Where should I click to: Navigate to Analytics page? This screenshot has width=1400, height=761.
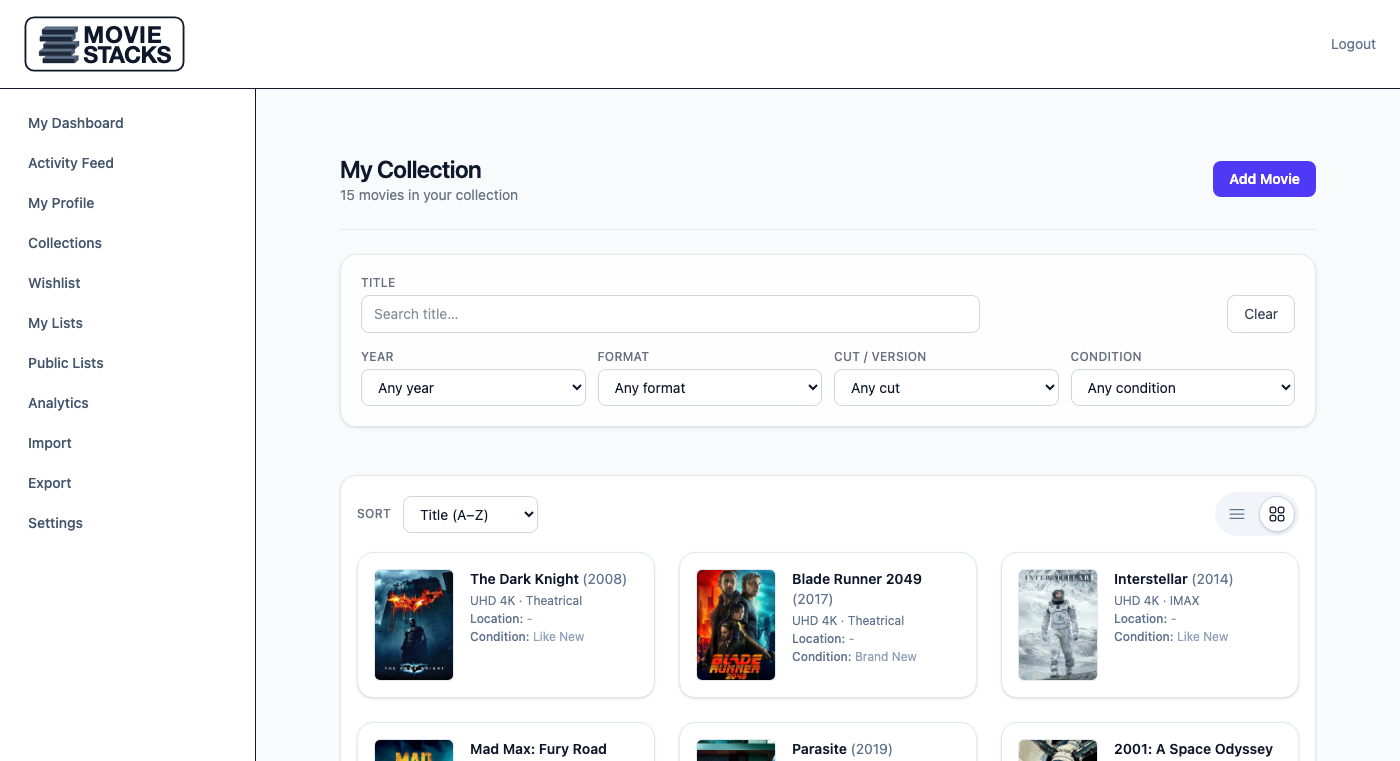click(x=58, y=403)
